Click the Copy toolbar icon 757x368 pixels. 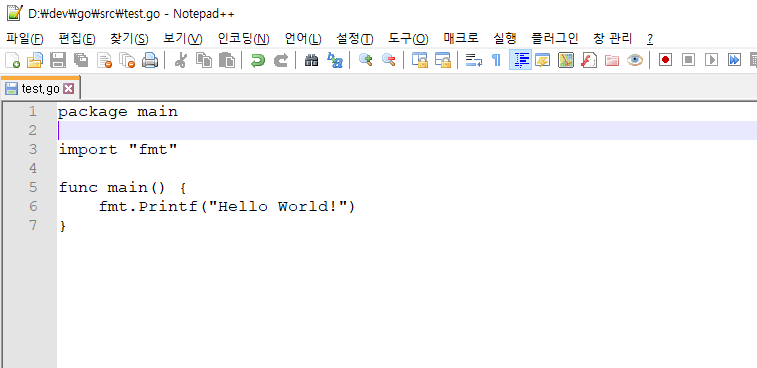pos(204,60)
